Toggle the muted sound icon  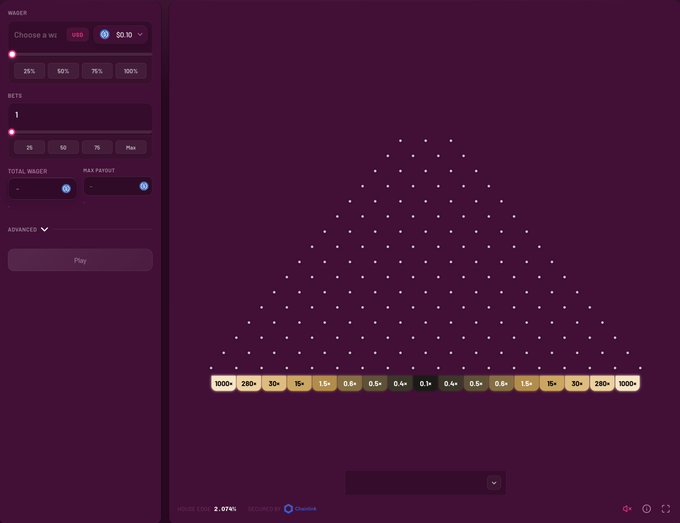627,509
